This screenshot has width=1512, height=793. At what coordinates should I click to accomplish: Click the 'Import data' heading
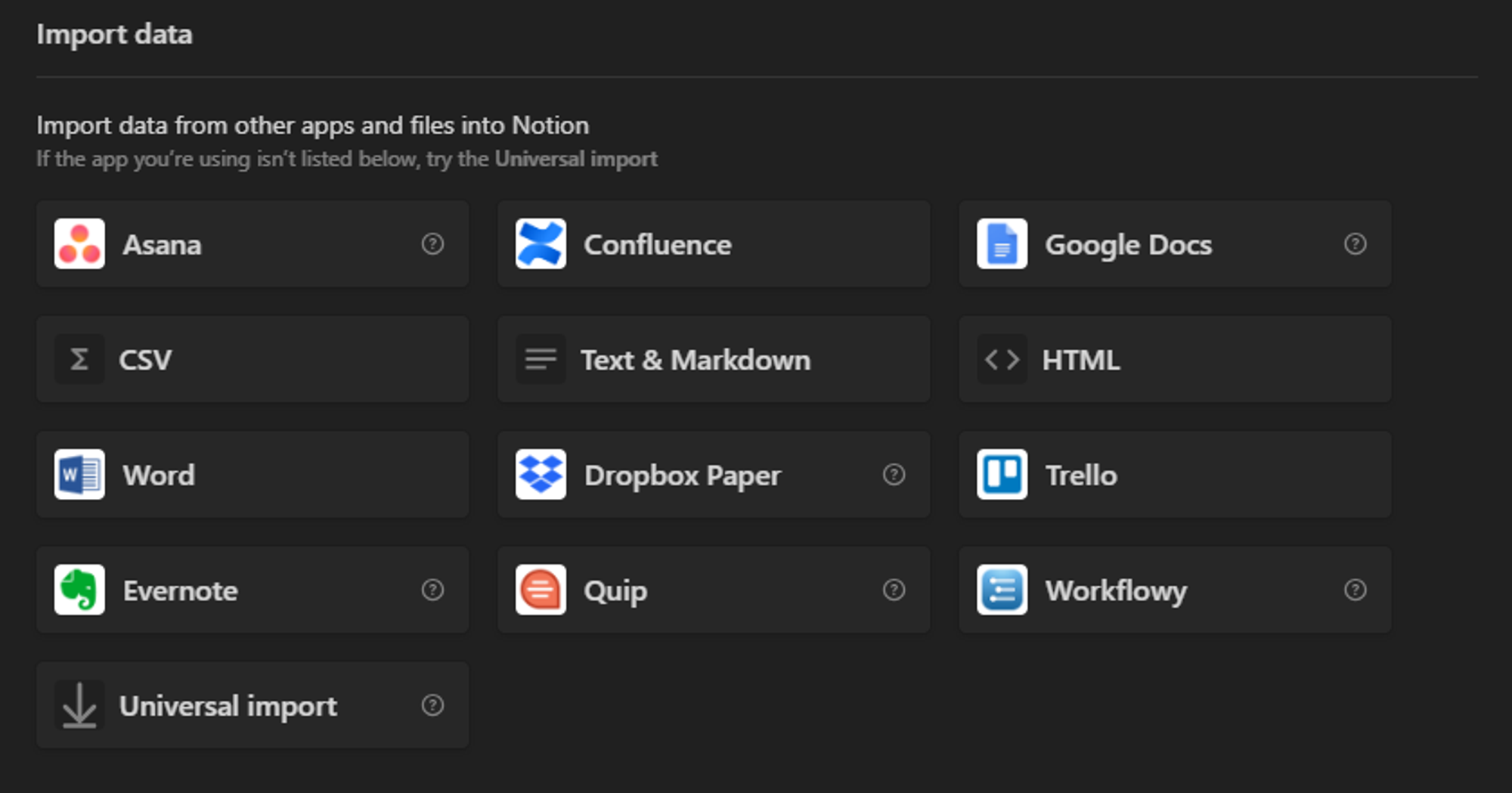click(114, 35)
